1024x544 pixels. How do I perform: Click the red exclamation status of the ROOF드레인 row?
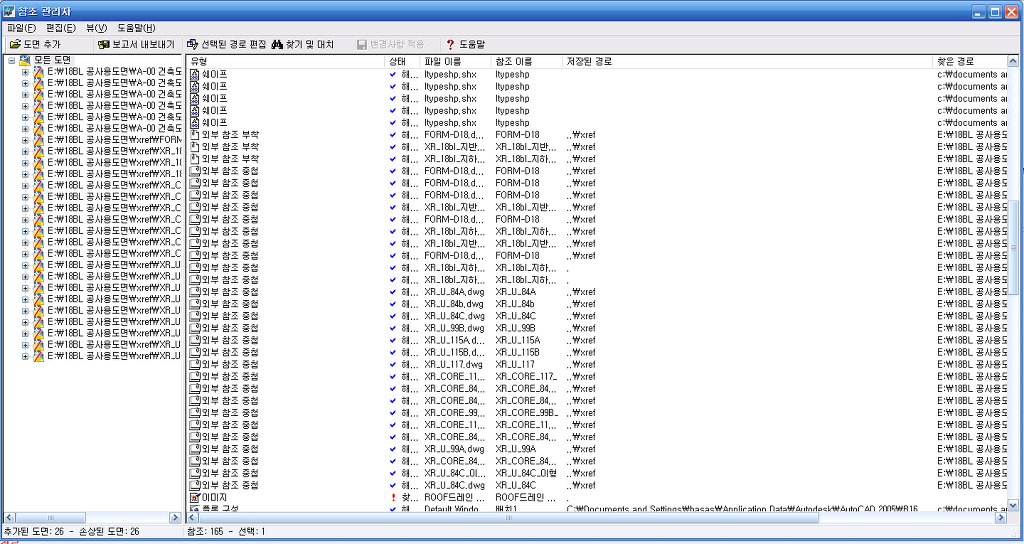click(392, 498)
